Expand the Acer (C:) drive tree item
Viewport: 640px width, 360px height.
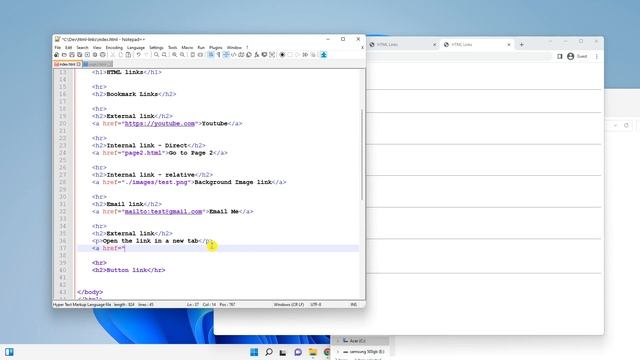[338, 340]
